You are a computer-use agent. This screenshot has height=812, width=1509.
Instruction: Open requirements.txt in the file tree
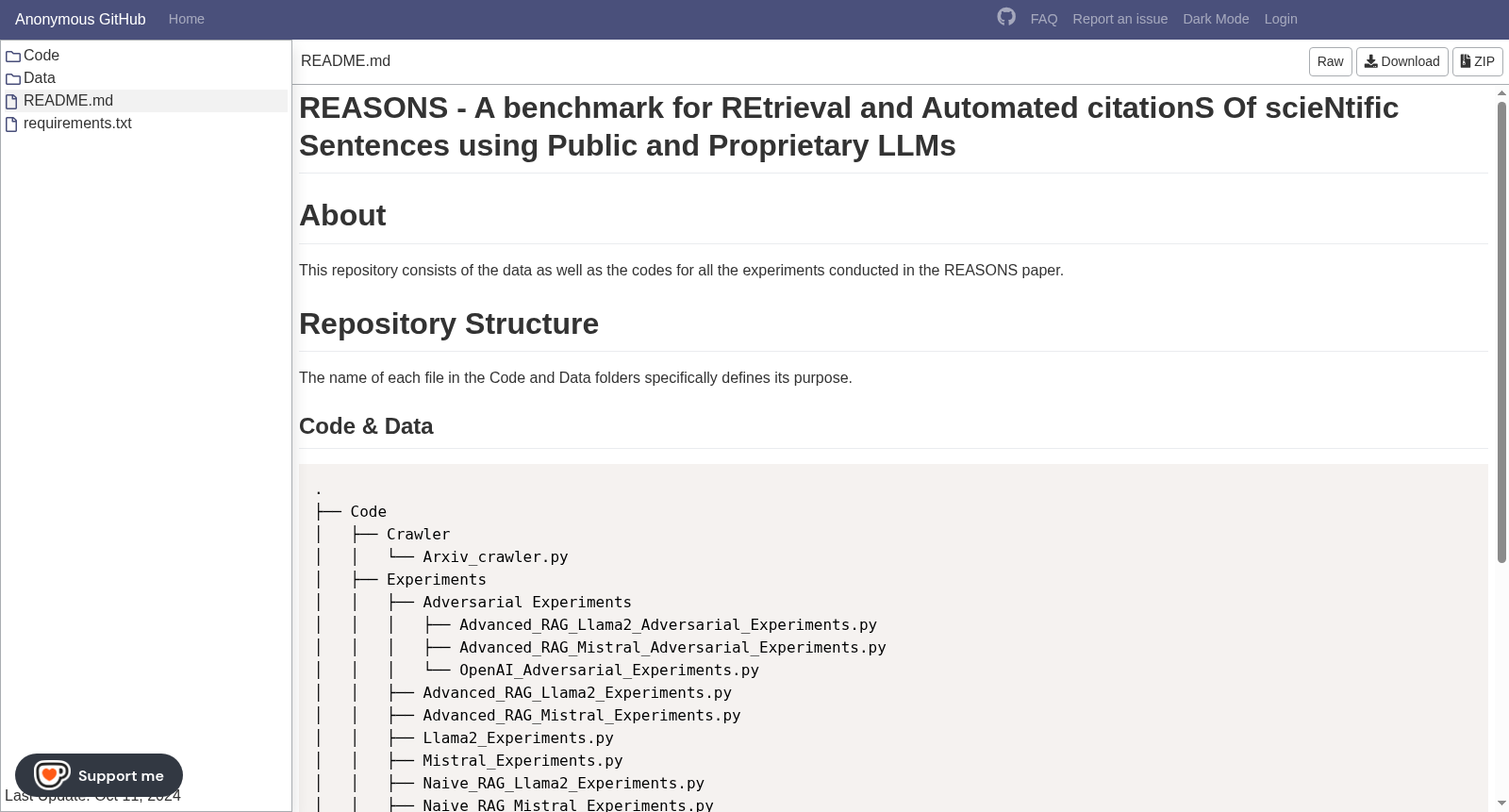[x=77, y=124]
